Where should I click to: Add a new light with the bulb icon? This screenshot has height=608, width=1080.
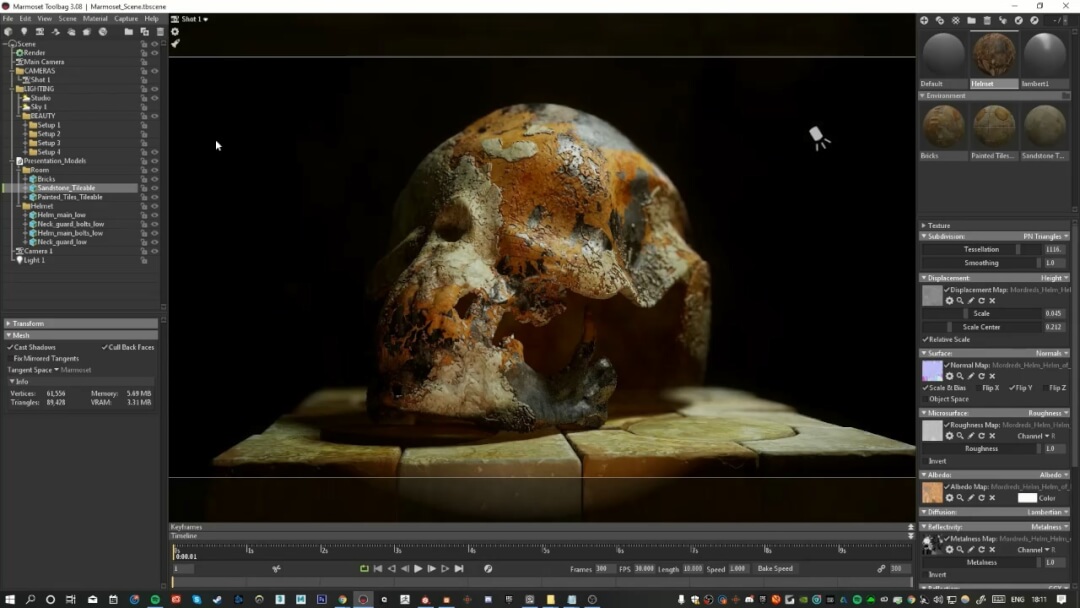pos(24,32)
